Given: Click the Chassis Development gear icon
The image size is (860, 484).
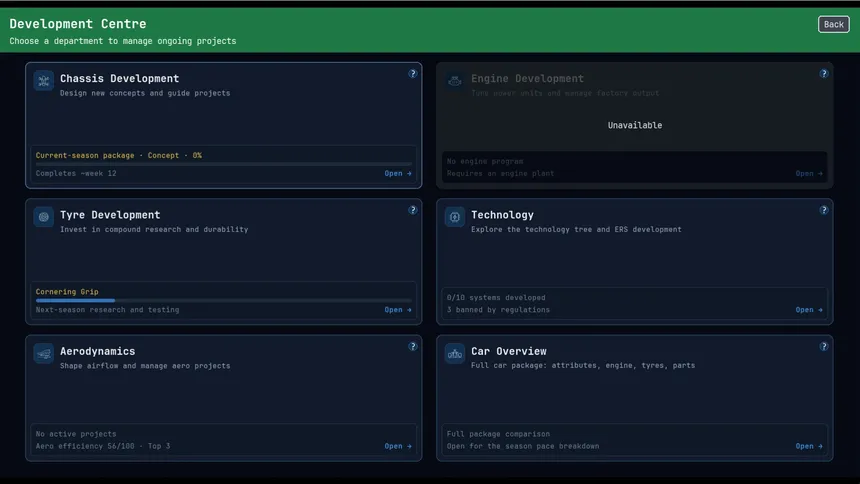Looking at the screenshot, I should coord(43,81).
